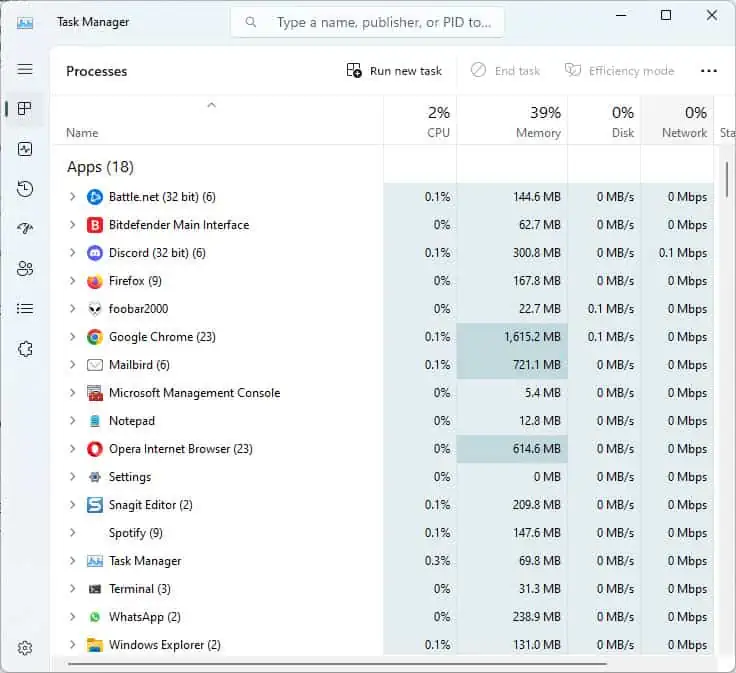
Task: Click the End task button
Action: point(505,71)
